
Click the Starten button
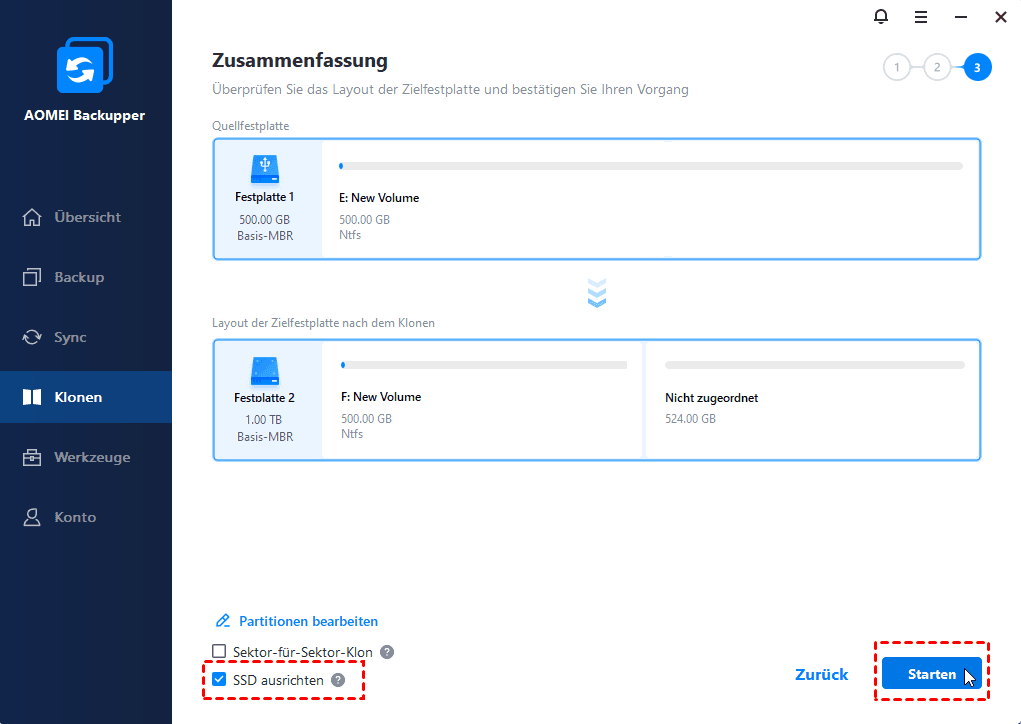[x=932, y=674]
